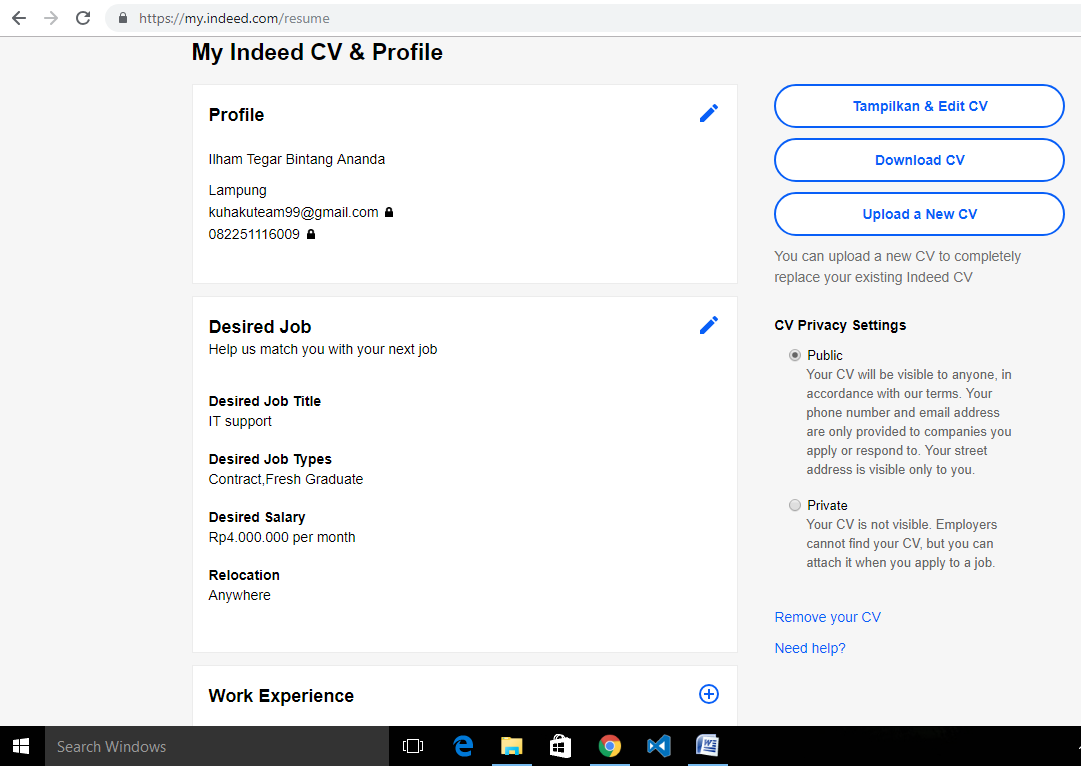Click Upload a New CV button
The height and width of the screenshot is (766, 1081).
tap(919, 214)
